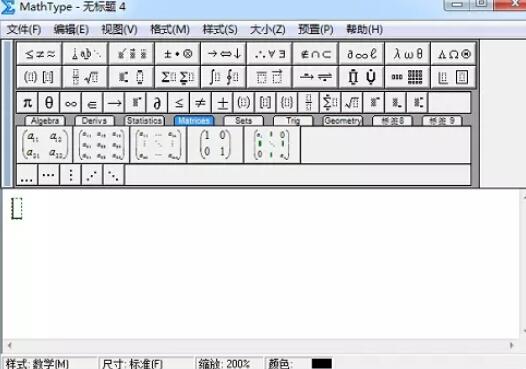This screenshot has height=369, width=526.
Task: Open the miscellaneous symbols palette (∂∞ℓ)
Action: point(362,54)
